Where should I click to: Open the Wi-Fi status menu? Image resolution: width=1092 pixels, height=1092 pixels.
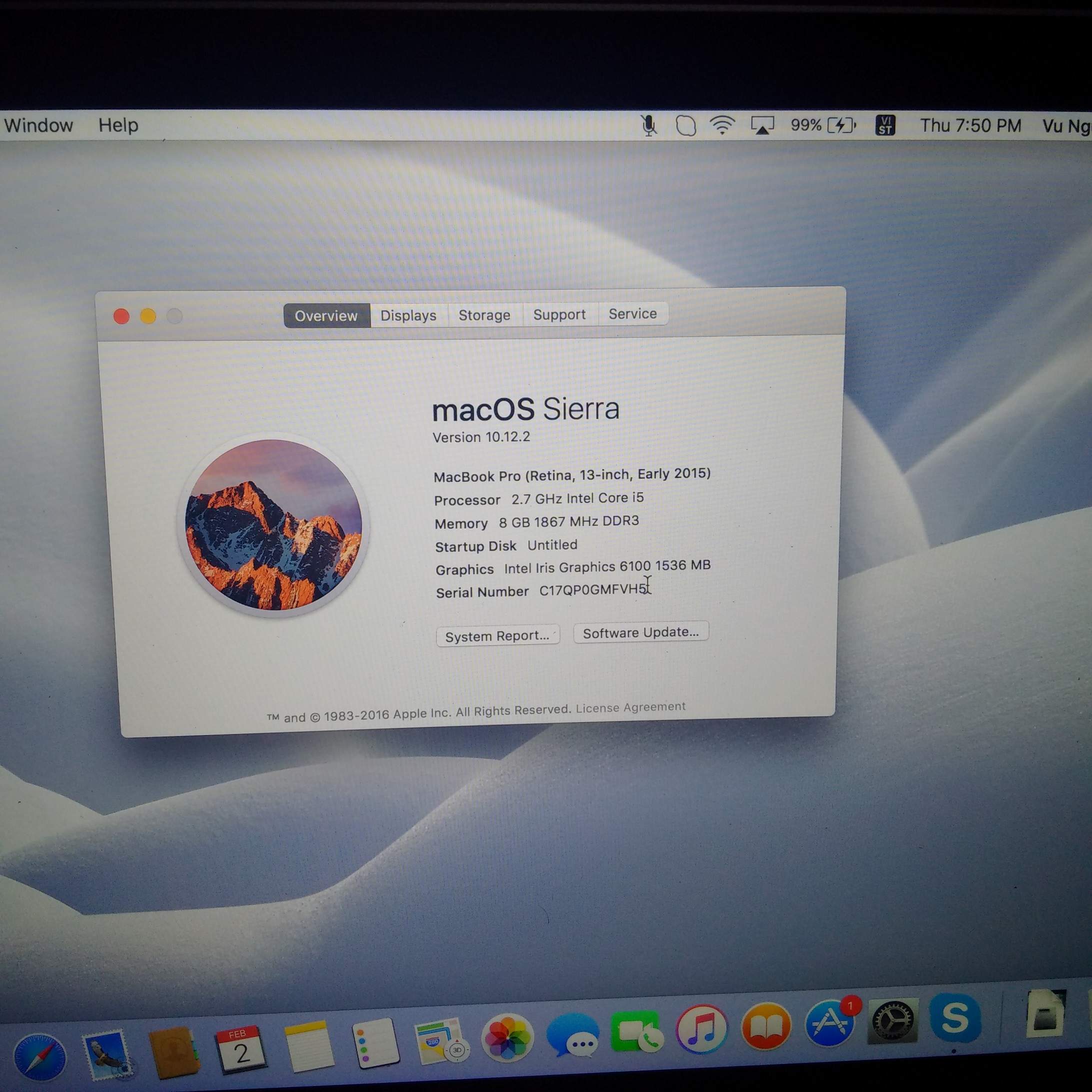(722, 125)
